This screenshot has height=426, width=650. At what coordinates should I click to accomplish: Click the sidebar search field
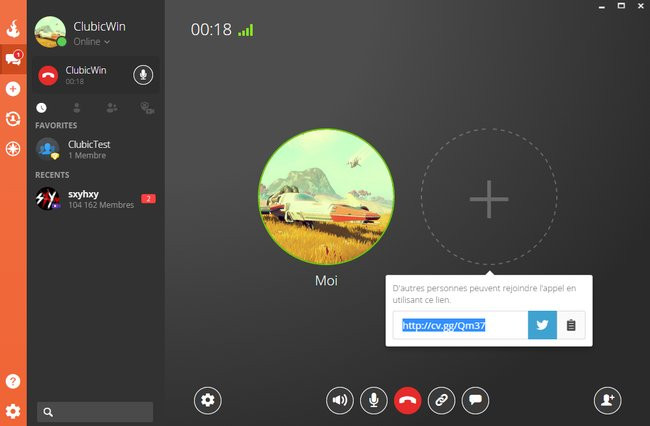95,411
